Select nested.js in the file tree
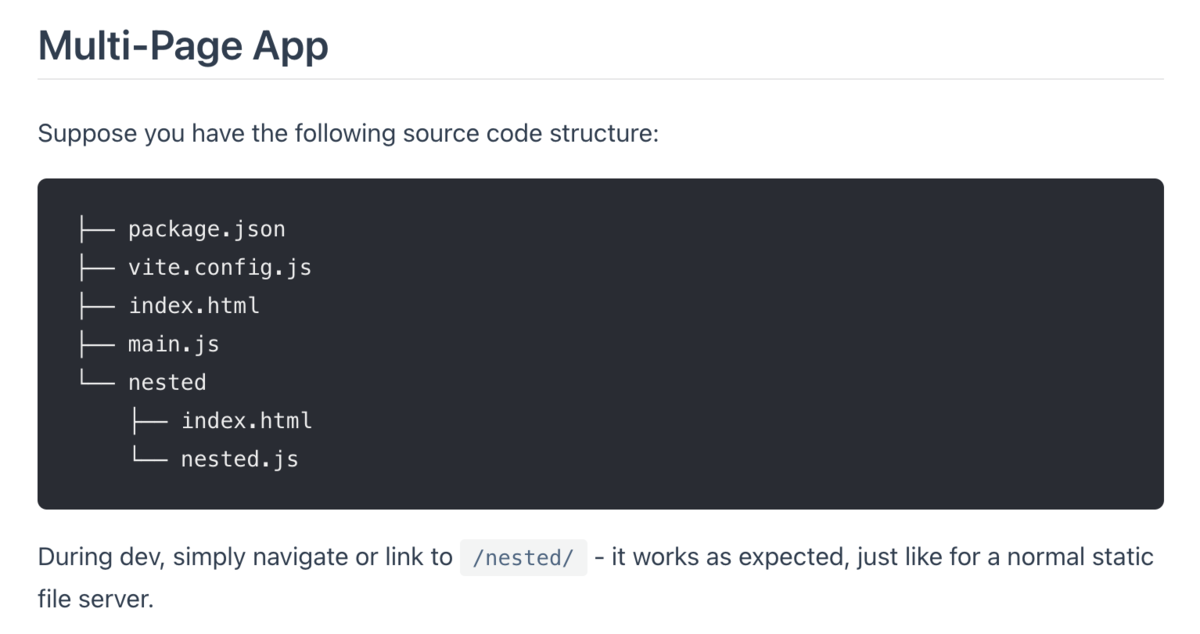This screenshot has width=1200, height=634. (x=239, y=459)
